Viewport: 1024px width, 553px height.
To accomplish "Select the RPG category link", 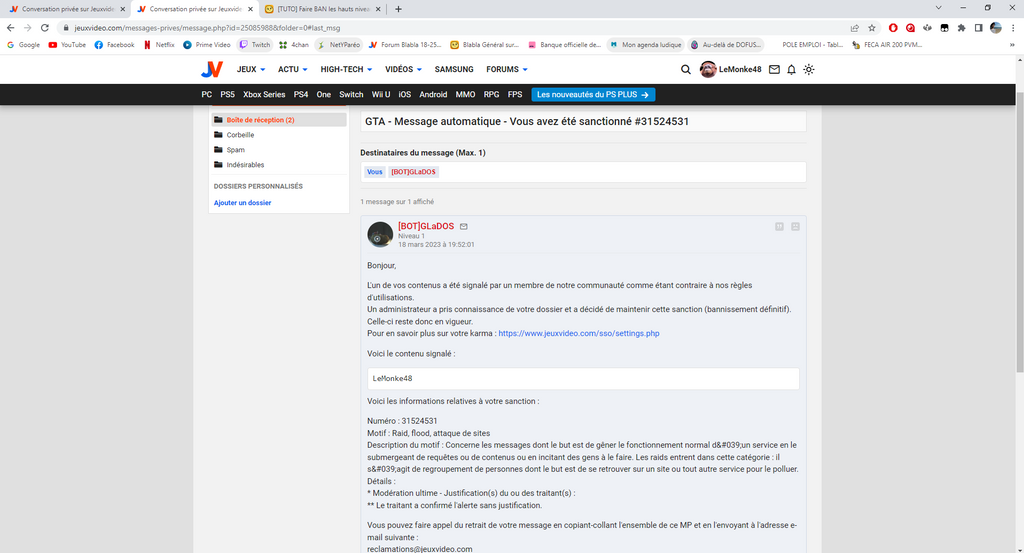I will tap(491, 95).
